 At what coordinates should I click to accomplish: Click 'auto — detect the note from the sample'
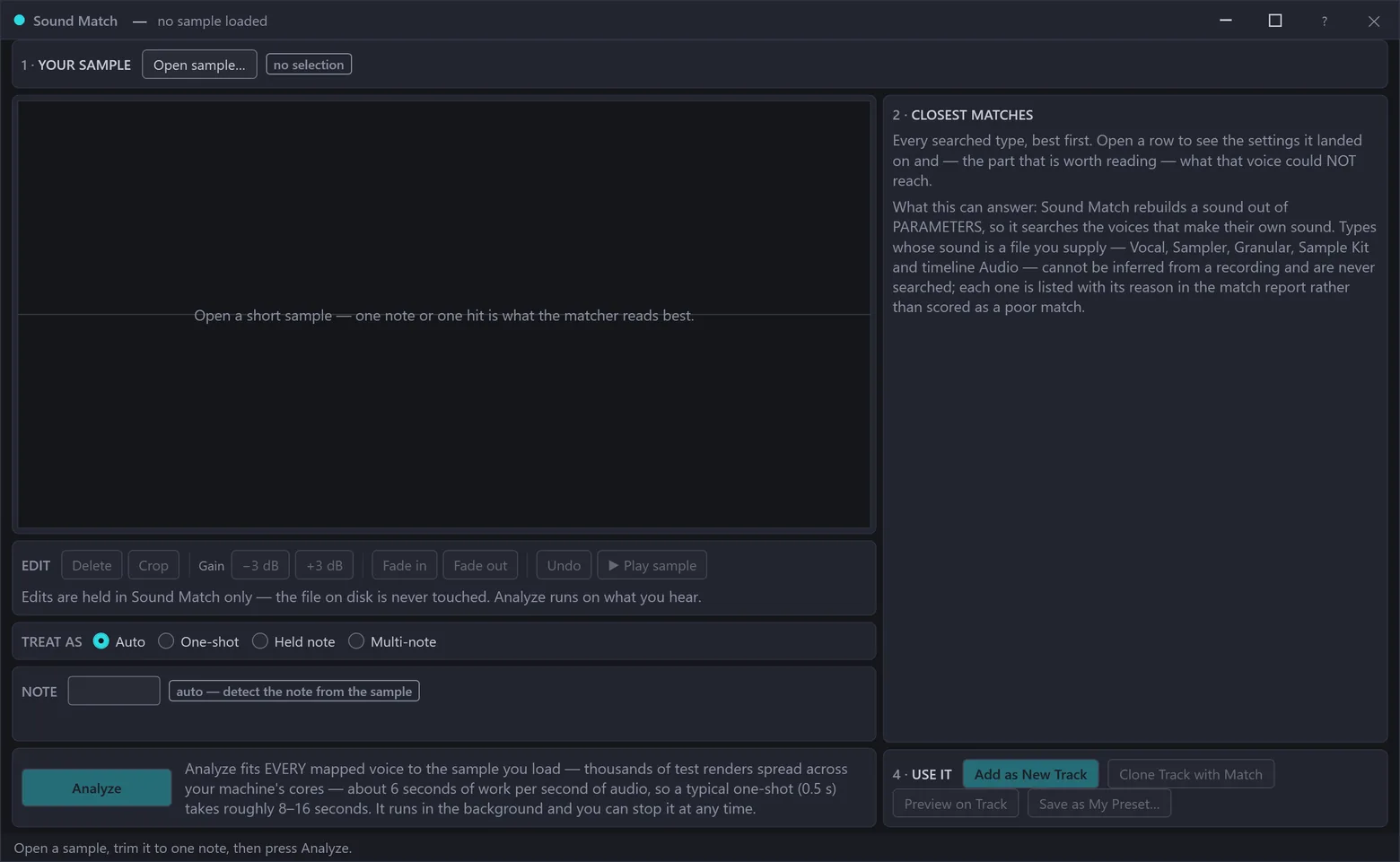[294, 692]
